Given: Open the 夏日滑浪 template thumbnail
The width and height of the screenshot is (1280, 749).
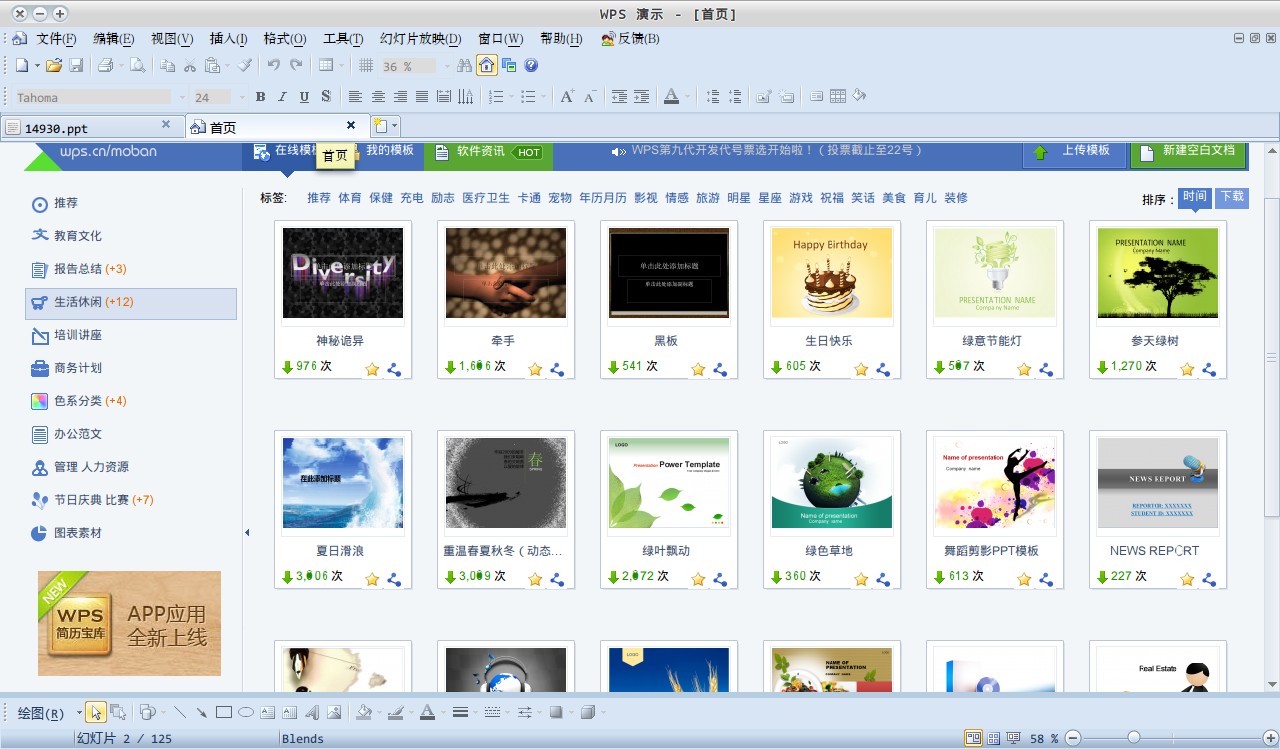Looking at the screenshot, I should (343, 483).
